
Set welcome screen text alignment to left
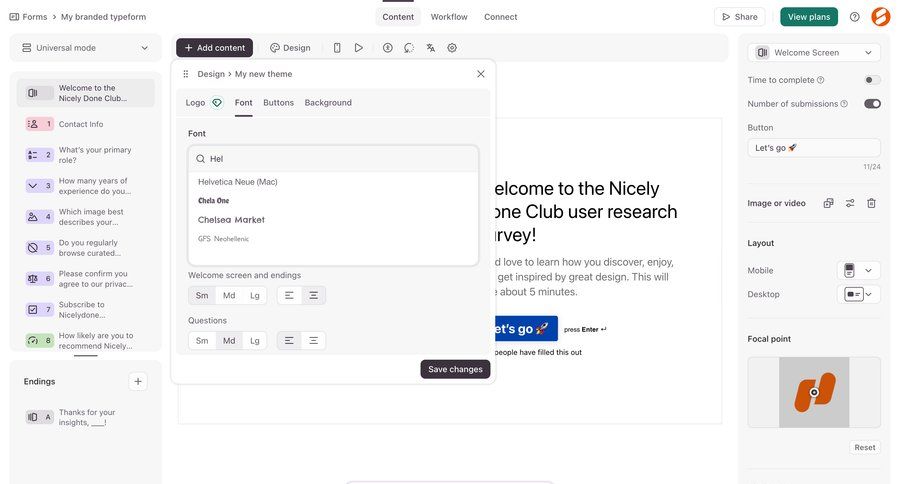tap(289, 296)
